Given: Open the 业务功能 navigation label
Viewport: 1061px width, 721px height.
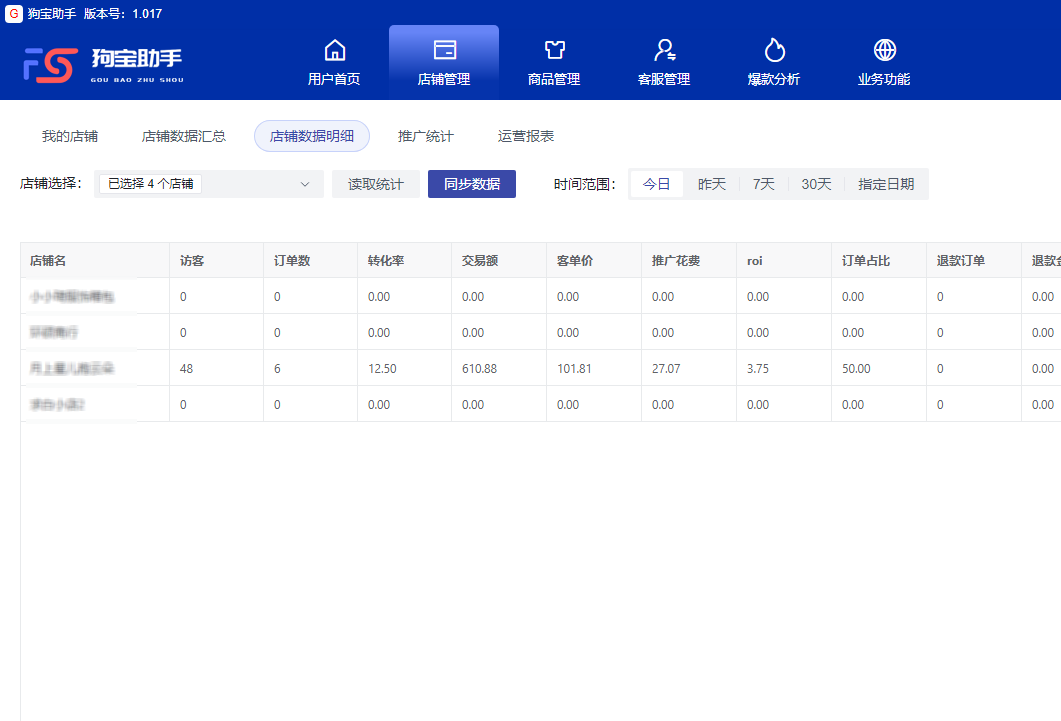Looking at the screenshot, I should tap(884, 79).
